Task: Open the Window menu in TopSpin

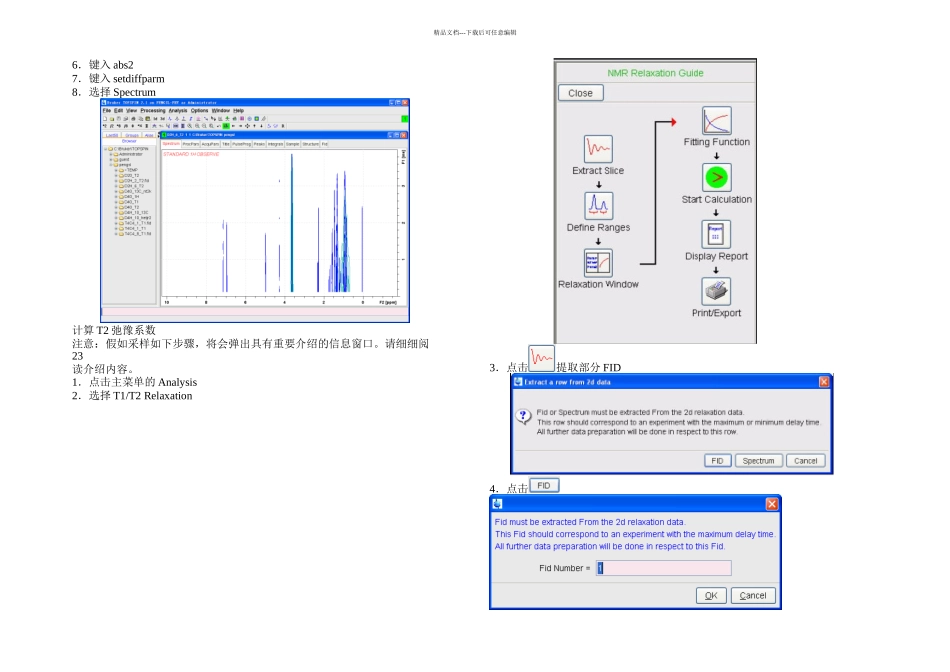Action: pyautogui.click(x=221, y=111)
